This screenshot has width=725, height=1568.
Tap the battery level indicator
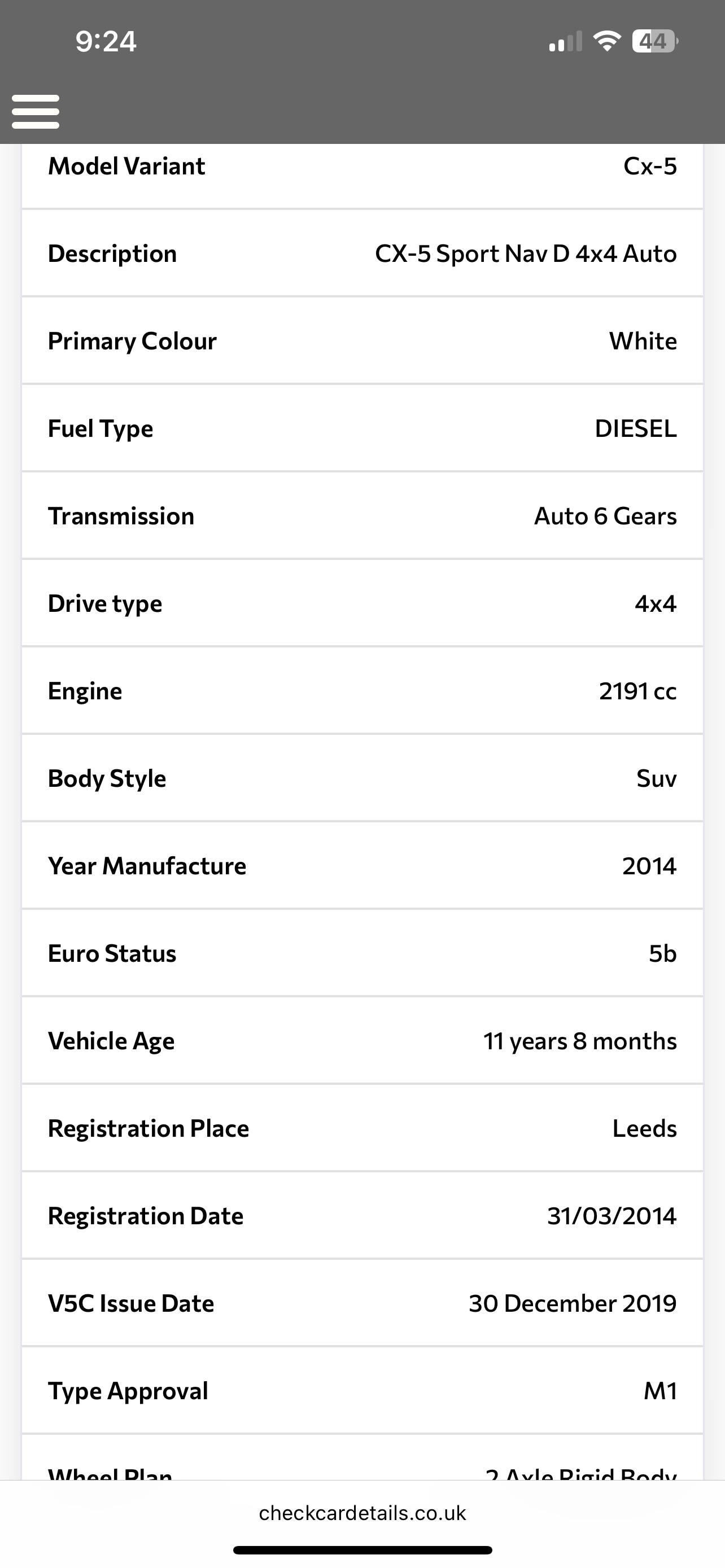pyautogui.click(x=654, y=41)
